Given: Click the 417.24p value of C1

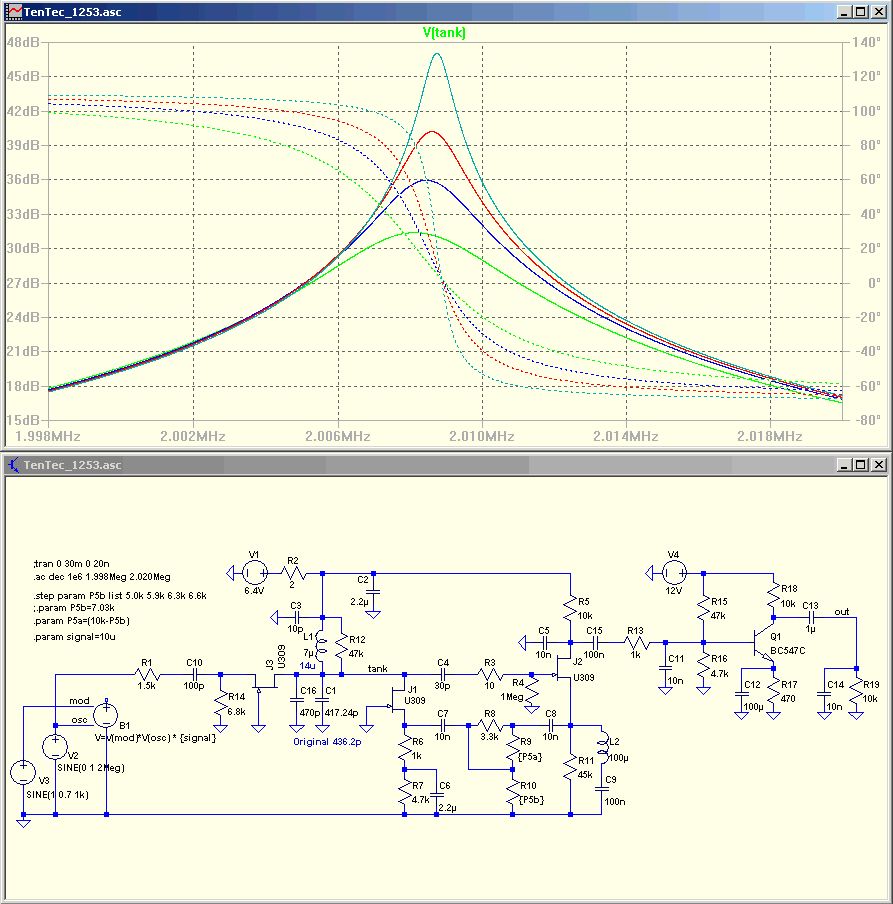Looking at the screenshot, I should [341, 713].
